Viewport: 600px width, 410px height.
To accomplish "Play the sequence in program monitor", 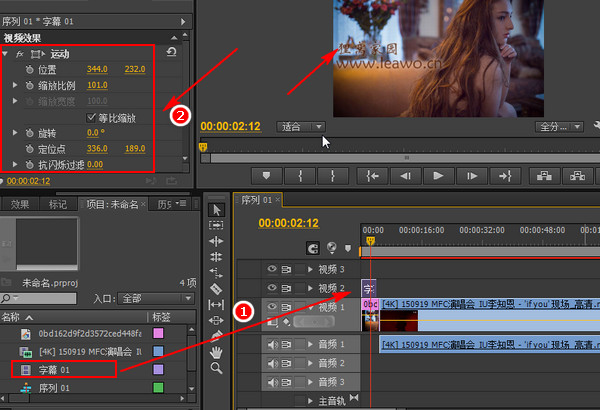I will [x=439, y=176].
